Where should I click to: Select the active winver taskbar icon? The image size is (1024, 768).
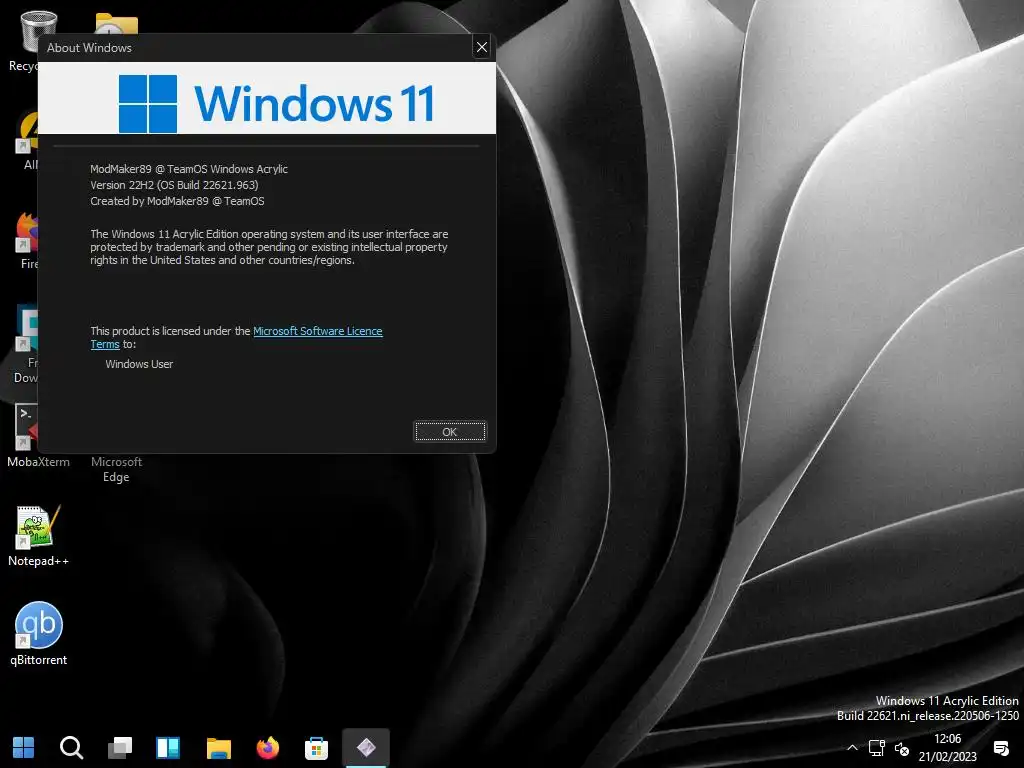point(366,747)
